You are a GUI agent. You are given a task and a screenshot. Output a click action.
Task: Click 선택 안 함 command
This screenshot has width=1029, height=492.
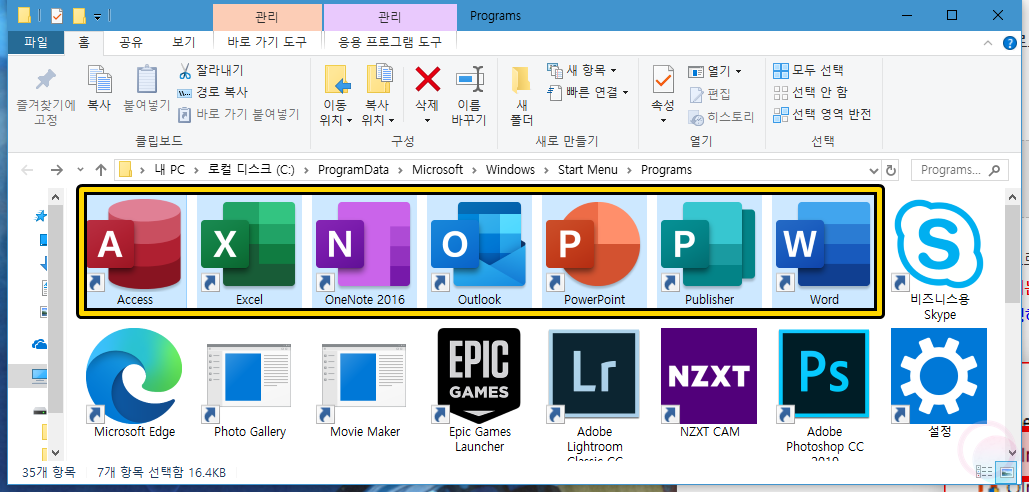pyautogui.click(x=810, y=92)
